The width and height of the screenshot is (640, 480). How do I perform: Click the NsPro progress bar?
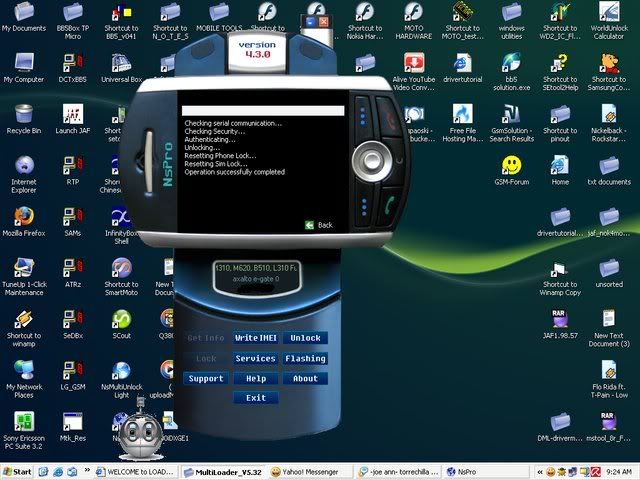click(263, 111)
